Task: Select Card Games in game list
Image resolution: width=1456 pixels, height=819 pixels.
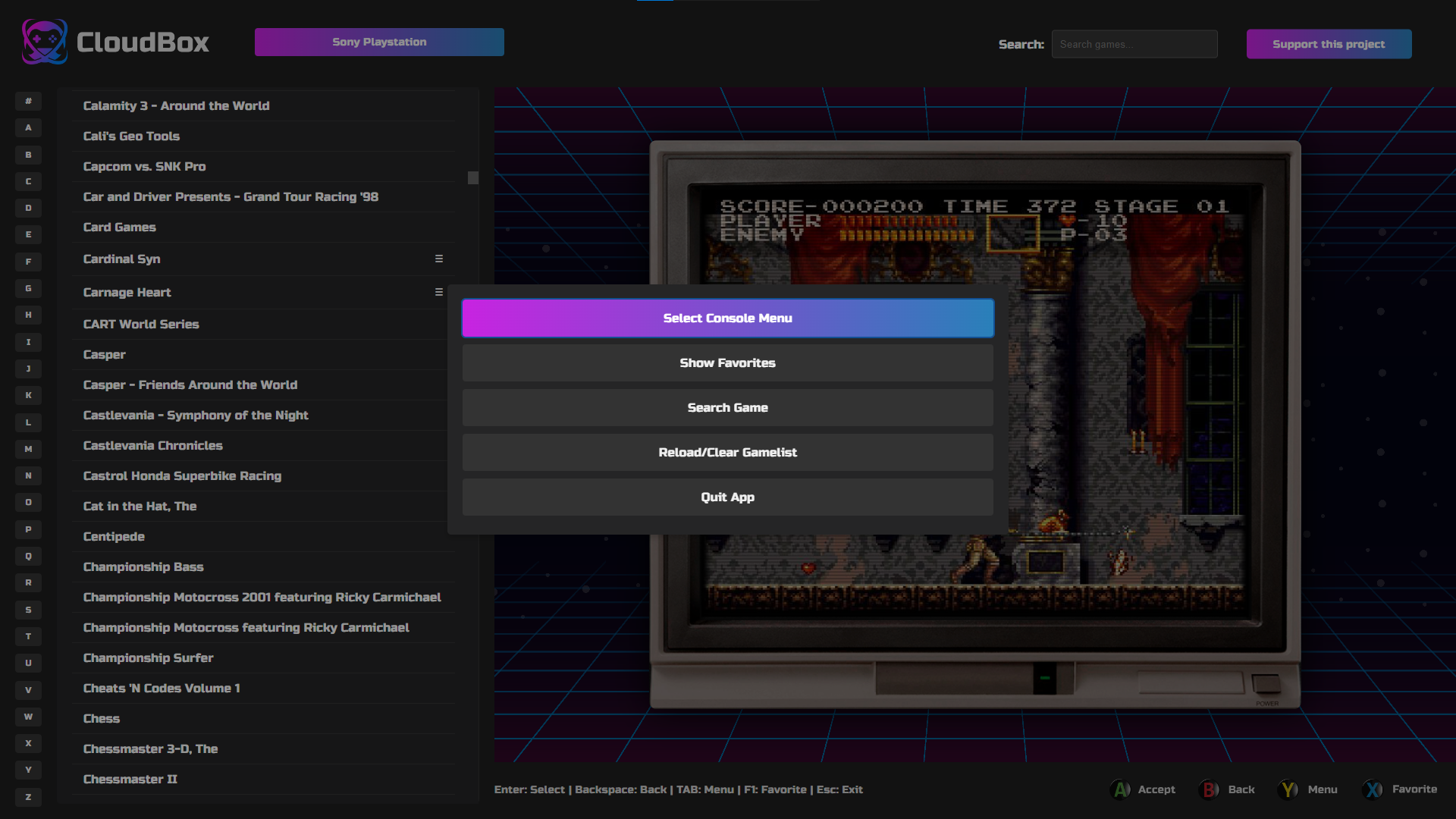Action: pos(263,227)
